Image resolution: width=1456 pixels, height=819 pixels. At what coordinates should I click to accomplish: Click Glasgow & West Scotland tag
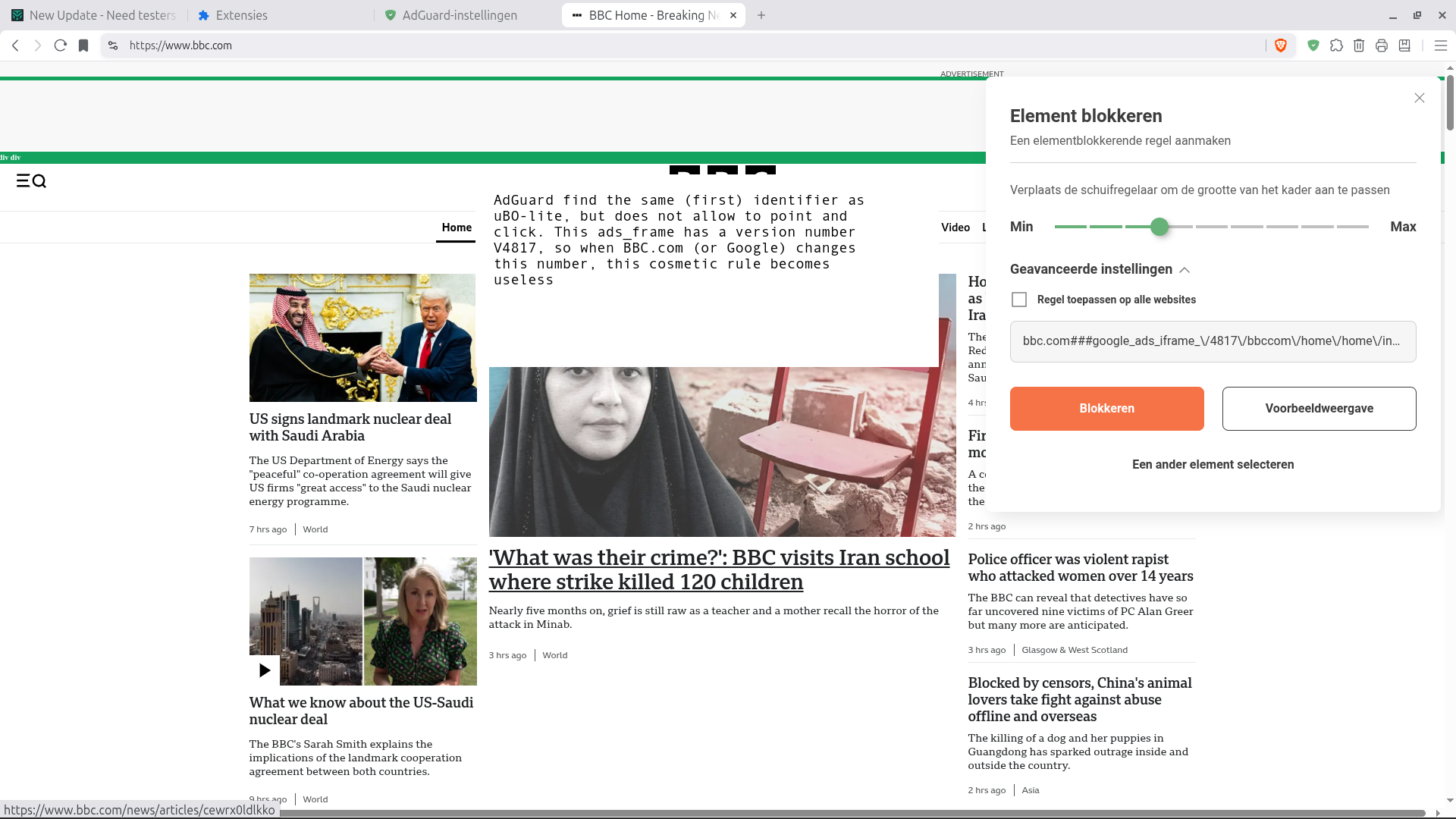(x=1075, y=650)
